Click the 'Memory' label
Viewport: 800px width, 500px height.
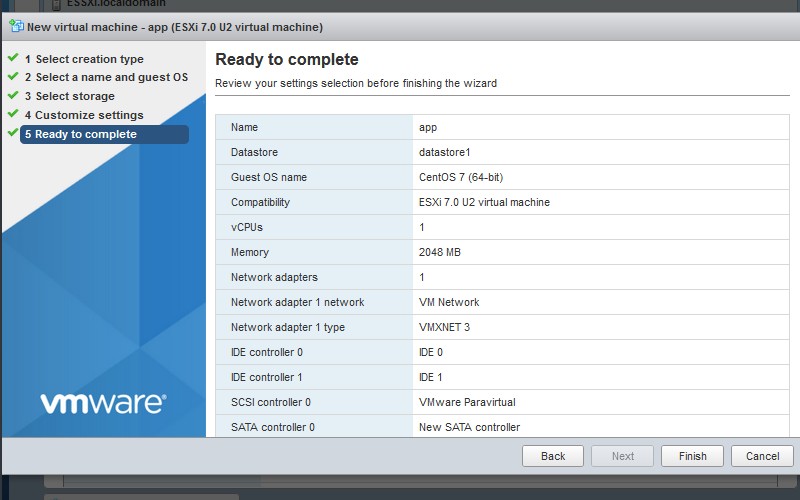tap(249, 252)
